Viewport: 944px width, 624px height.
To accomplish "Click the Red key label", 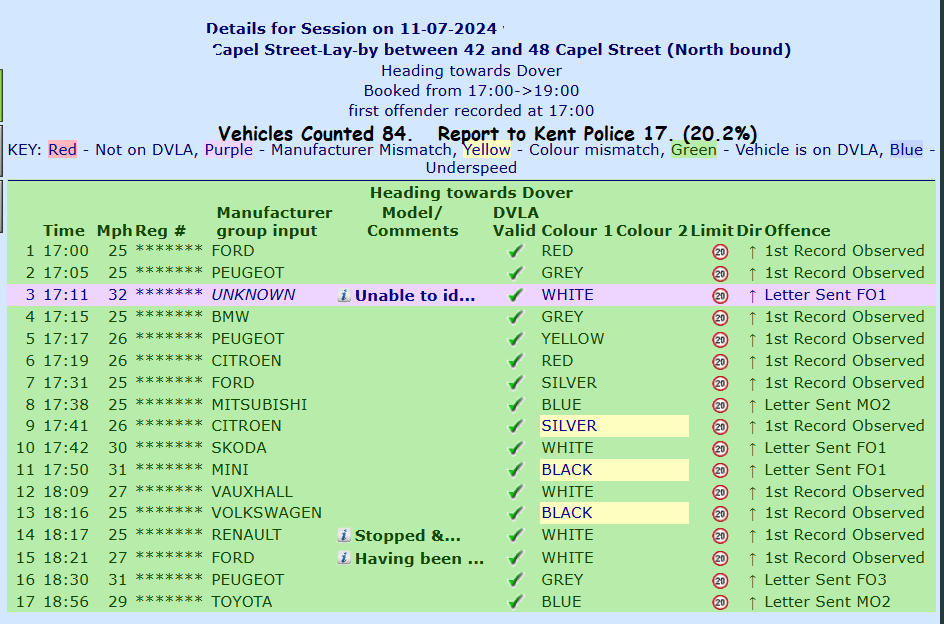I will point(63,149).
